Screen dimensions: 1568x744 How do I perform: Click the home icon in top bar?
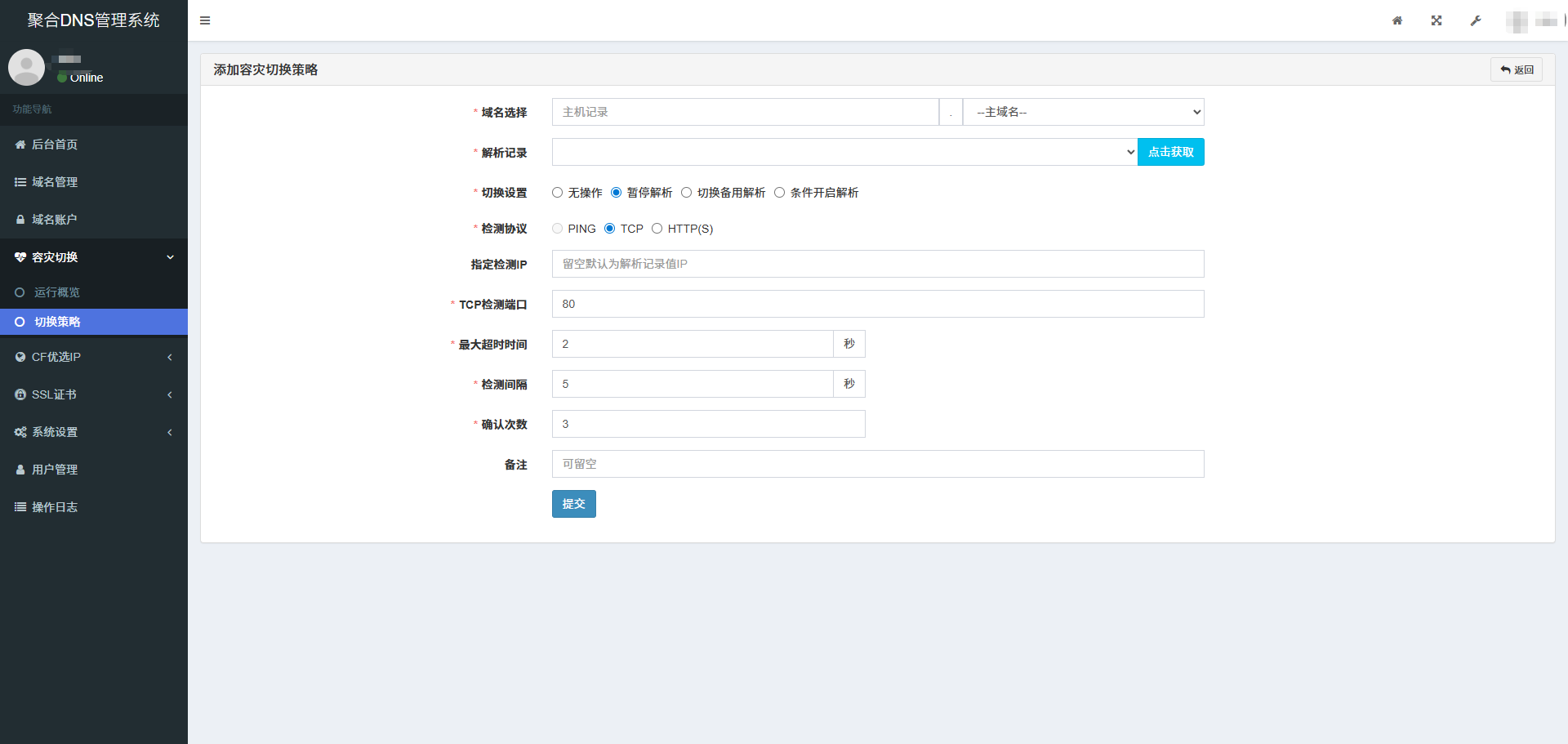1397,20
